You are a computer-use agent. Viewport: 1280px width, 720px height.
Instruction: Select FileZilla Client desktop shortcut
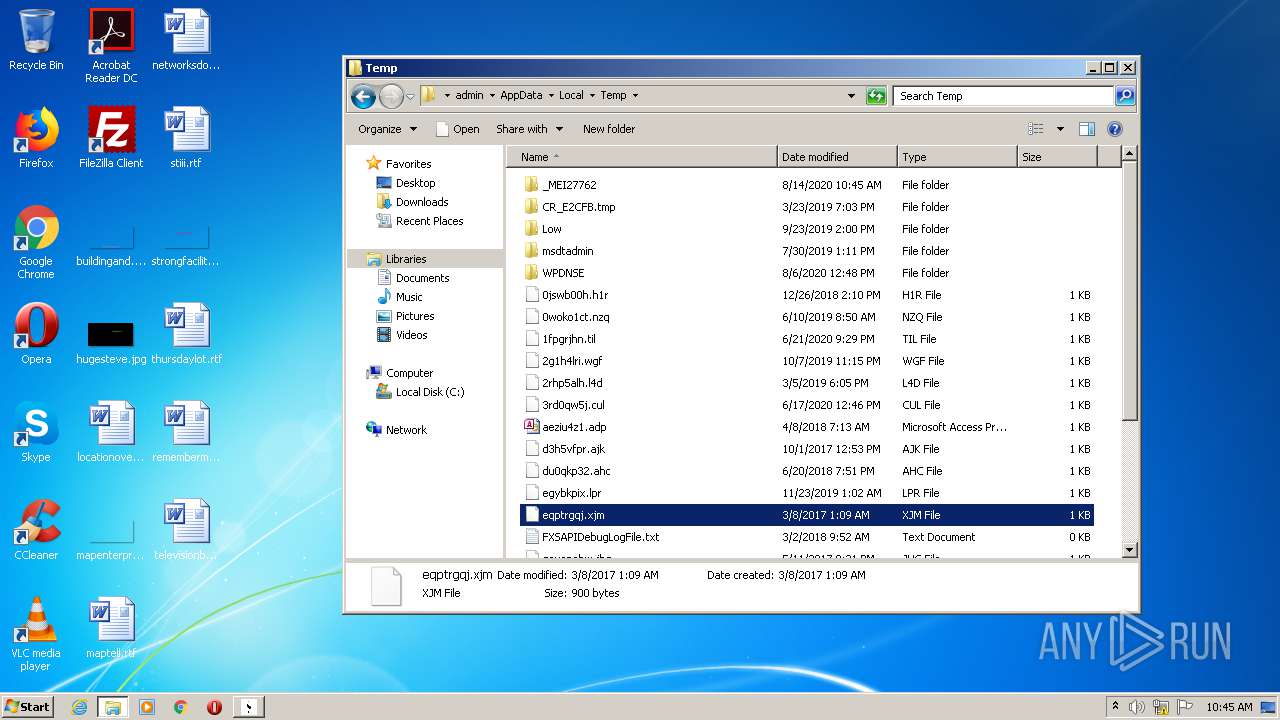point(111,138)
